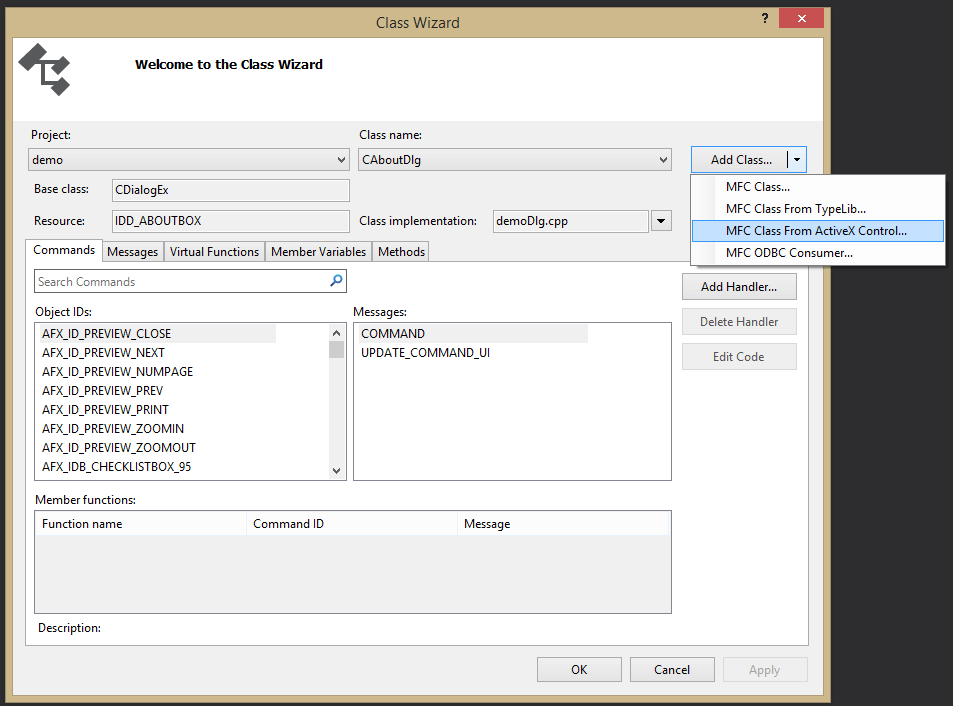Click the Add Class split-button arrow
Image resolution: width=953 pixels, height=706 pixels.
[796, 160]
